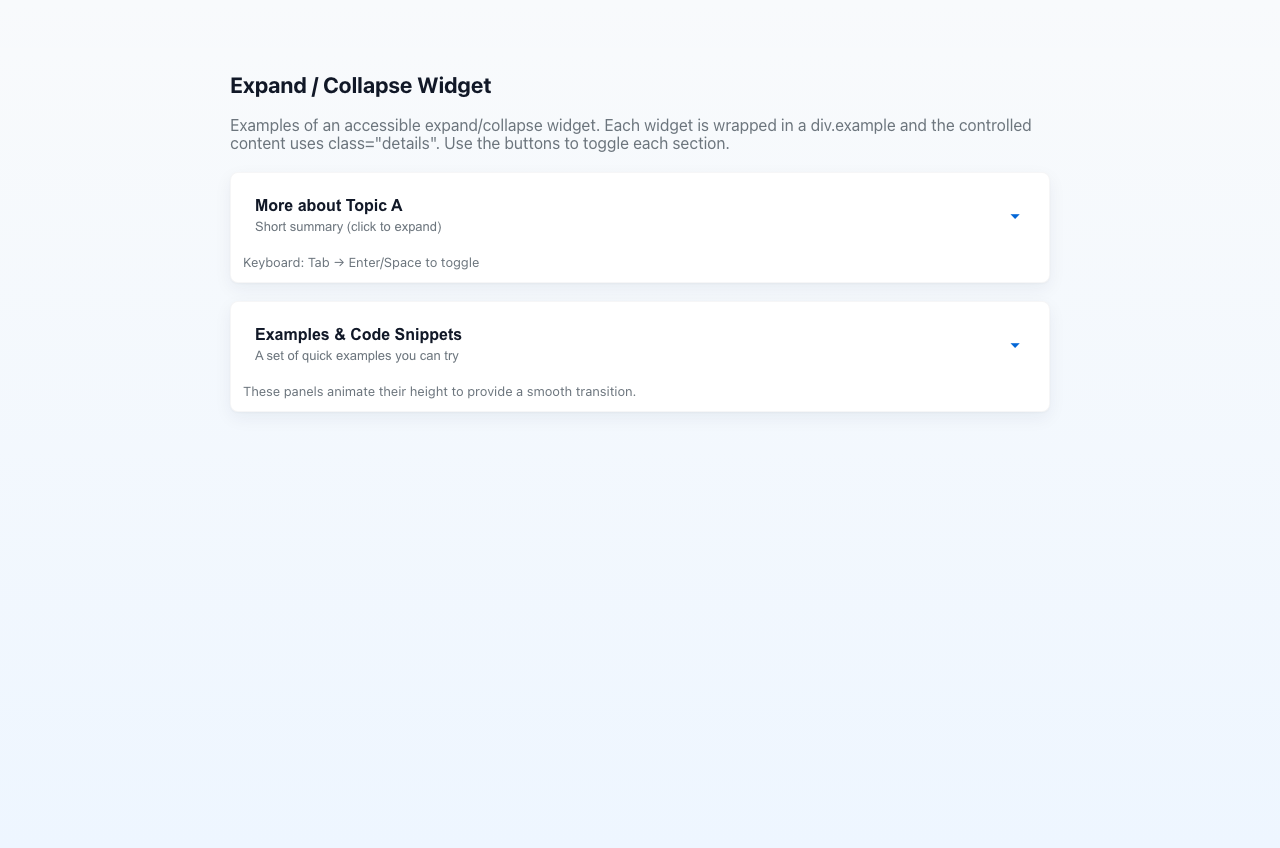Select the Examples & Code Snippets header
The image size is (1280, 848).
358,334
